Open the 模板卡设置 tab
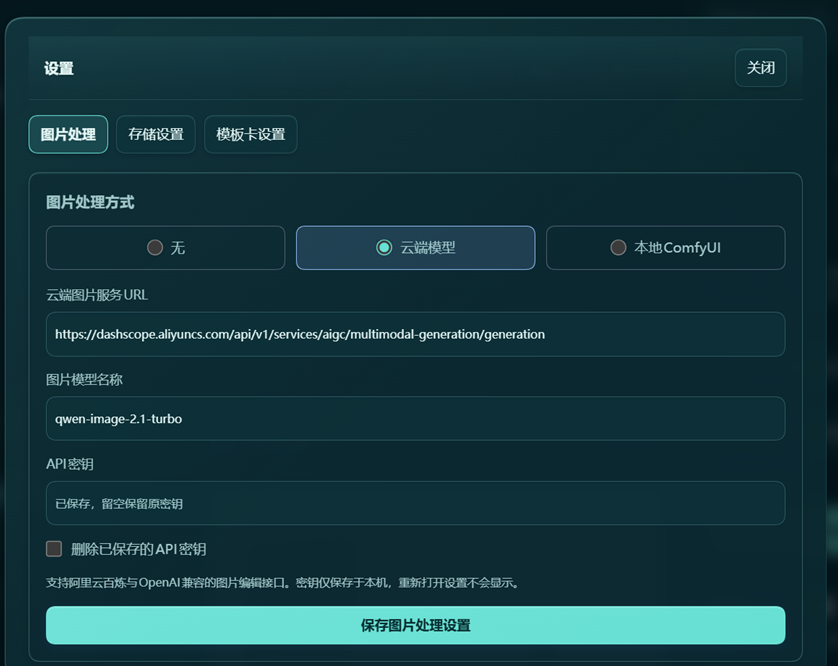The image size is (838, 666). tap(251, 134)
